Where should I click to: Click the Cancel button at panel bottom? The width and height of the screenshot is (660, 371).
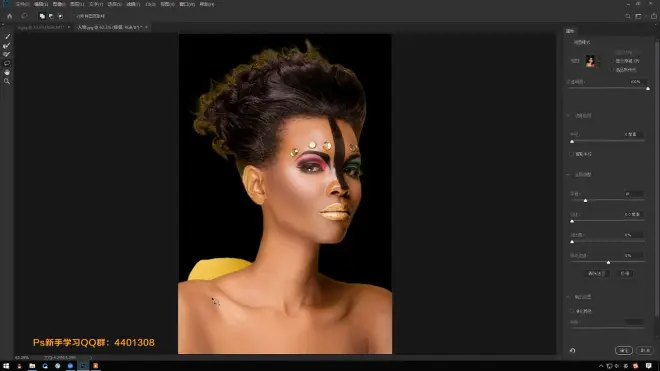point(645,350)
